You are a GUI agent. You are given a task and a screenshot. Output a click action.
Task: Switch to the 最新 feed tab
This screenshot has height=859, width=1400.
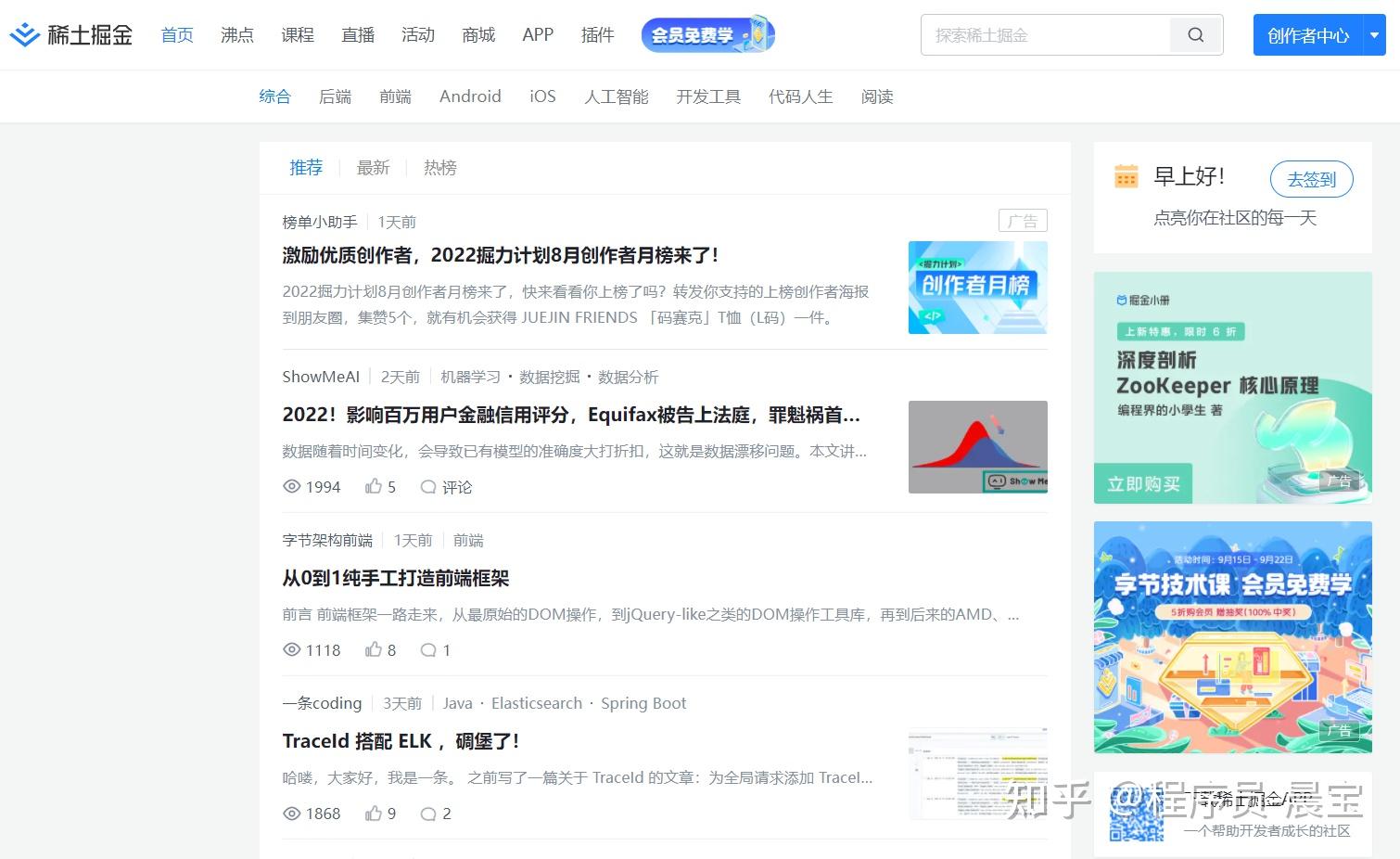pos(373,168)
